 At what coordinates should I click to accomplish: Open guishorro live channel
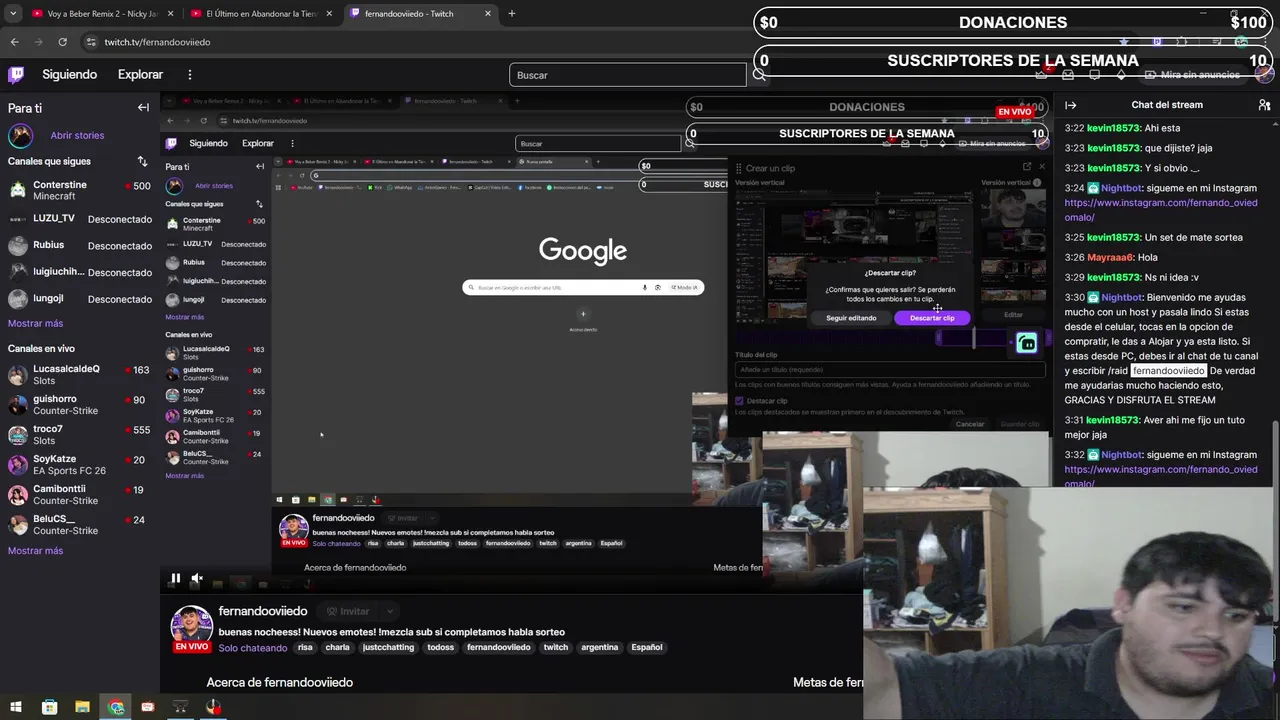pos(79,405)
